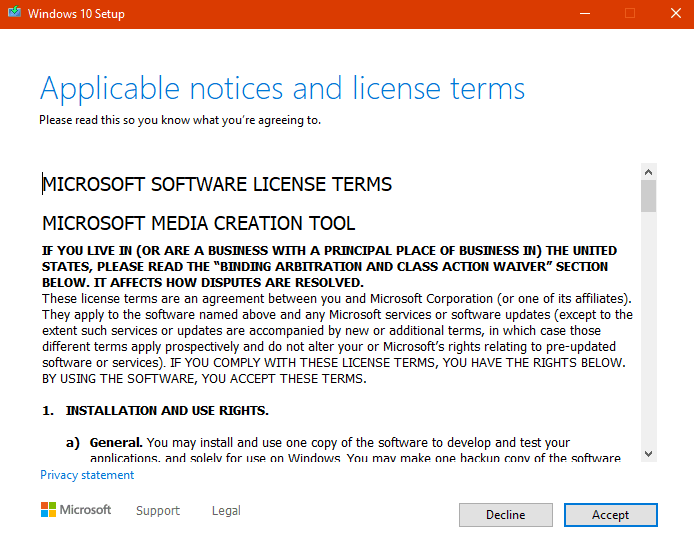Open the Legal link

[x=226, y=510]
